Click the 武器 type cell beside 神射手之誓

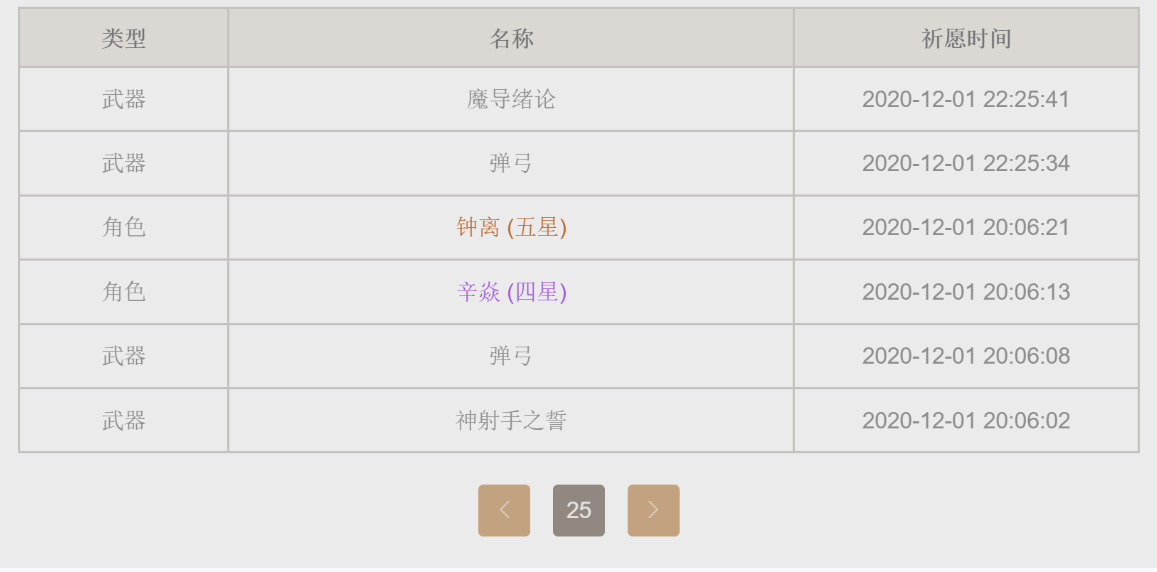pos(123,421)
